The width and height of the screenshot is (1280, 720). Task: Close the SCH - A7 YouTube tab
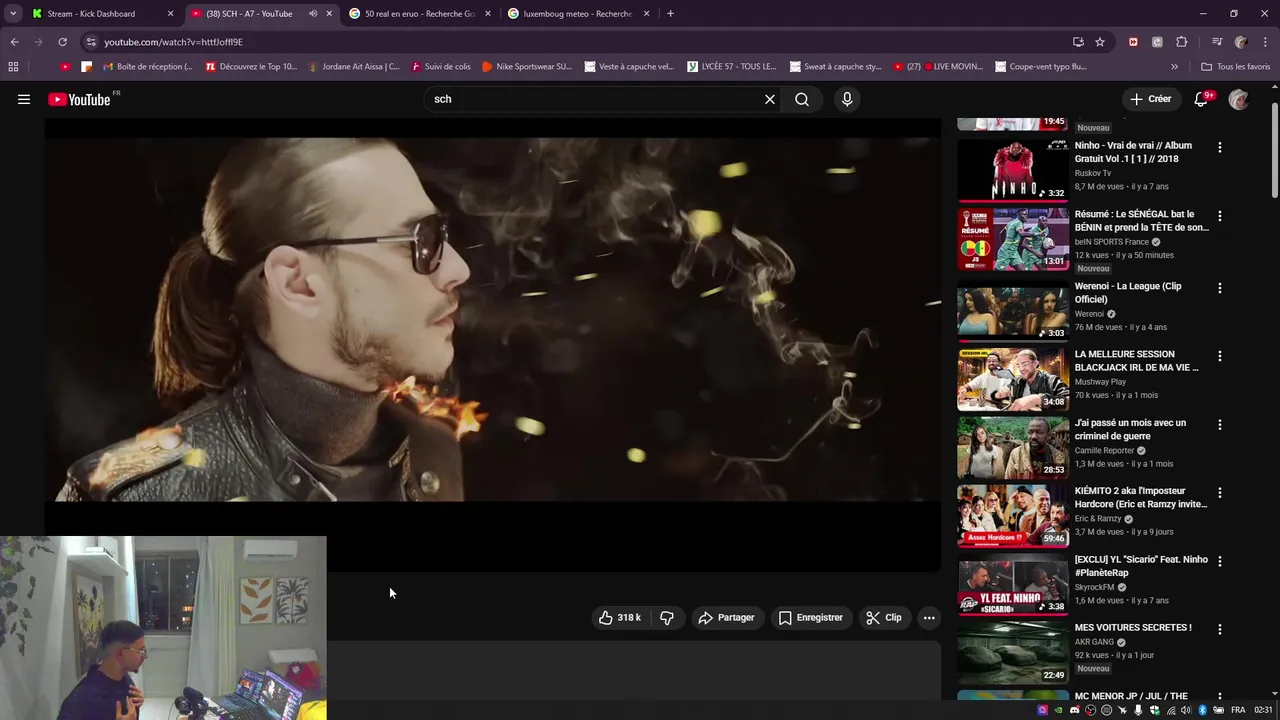329,14
